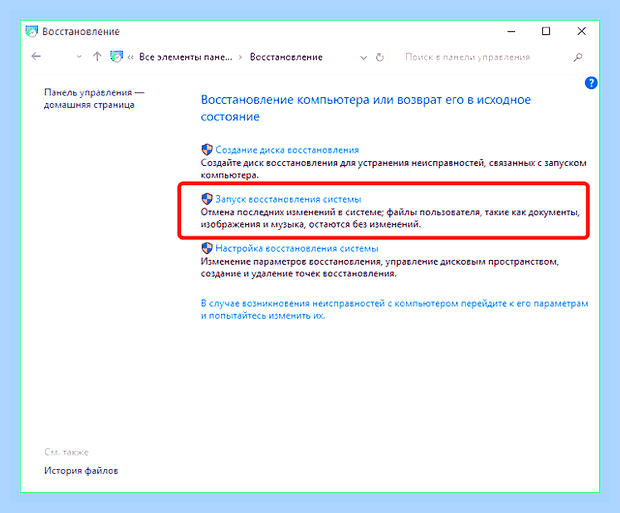Refresh the Control Panel page
This screenshot has width=620, height=513.
point(380,57)
